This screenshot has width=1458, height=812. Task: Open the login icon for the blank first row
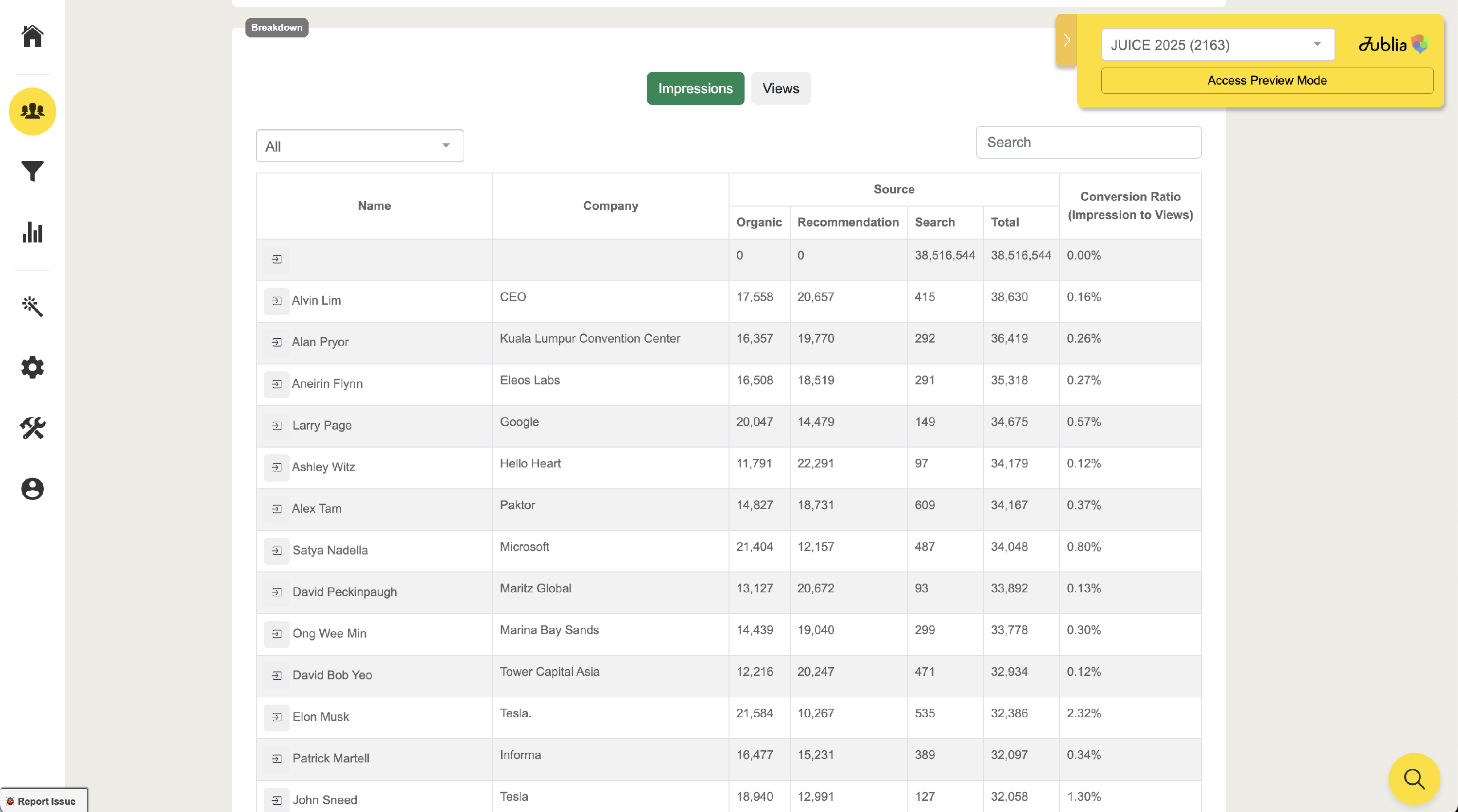click(277, 259)
